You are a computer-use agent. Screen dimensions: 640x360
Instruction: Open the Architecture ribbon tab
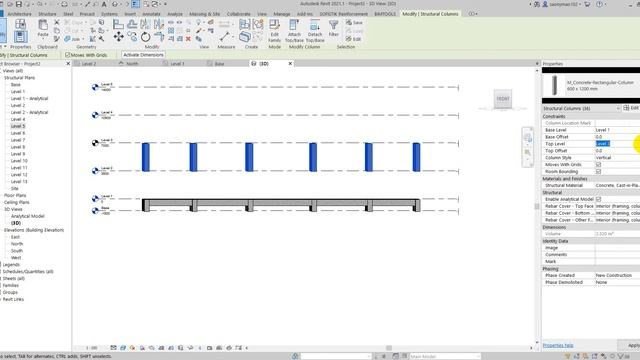[x=20, y=14]
